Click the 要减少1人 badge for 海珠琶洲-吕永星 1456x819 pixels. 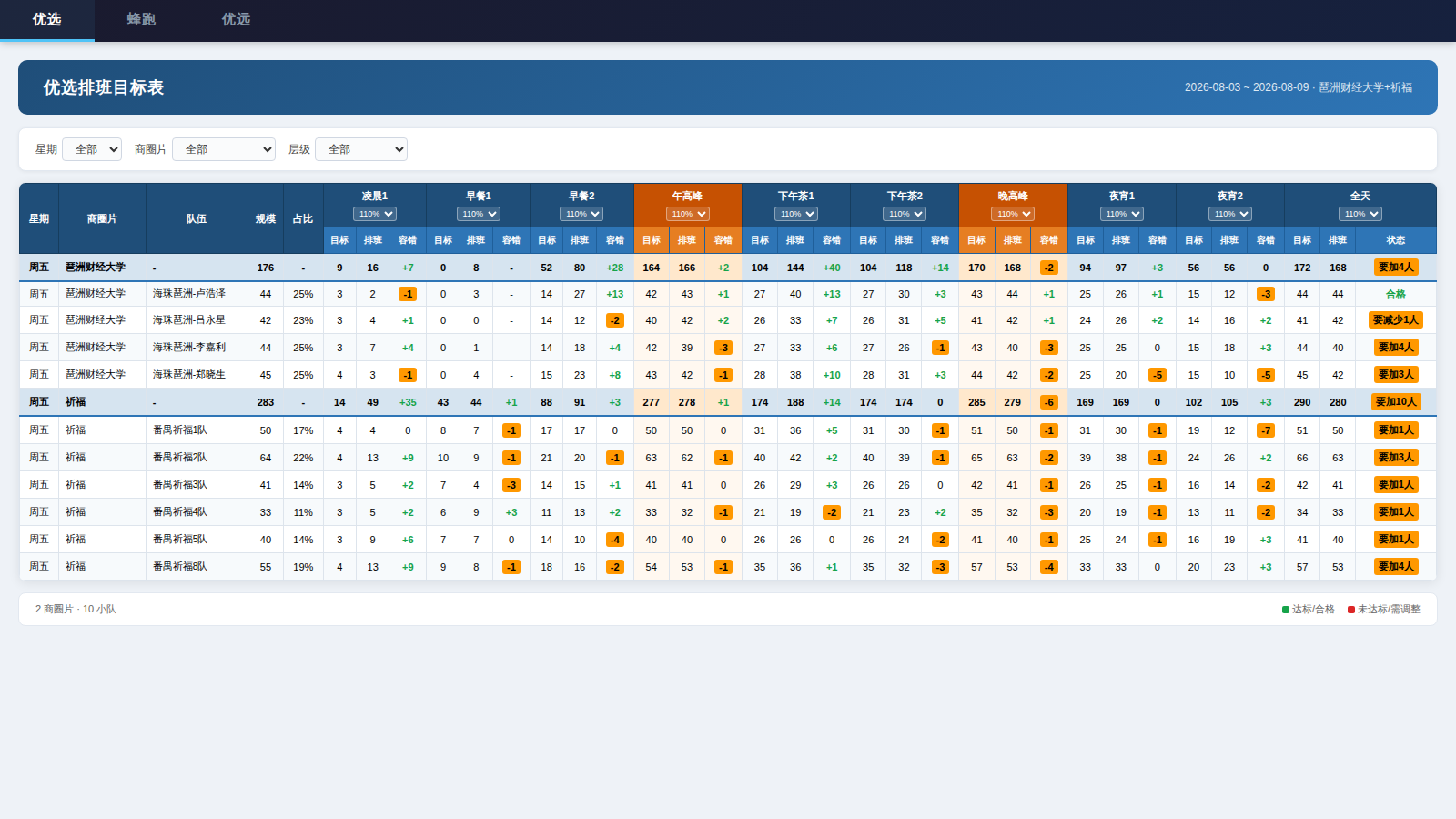click(x=1396, y=320)
